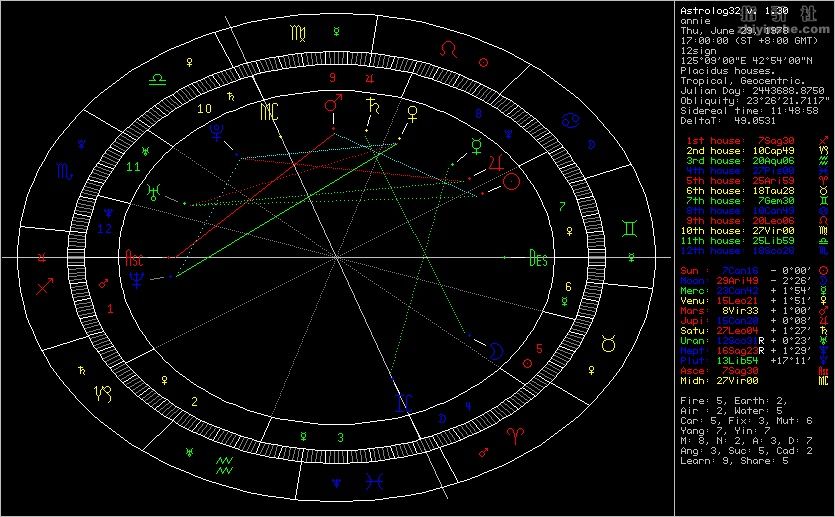Image resolution: width=835 pixels, height=517 pixels.
Task: Click the yellow Saturn glyph near the top
Action: [x=373, y=104]
